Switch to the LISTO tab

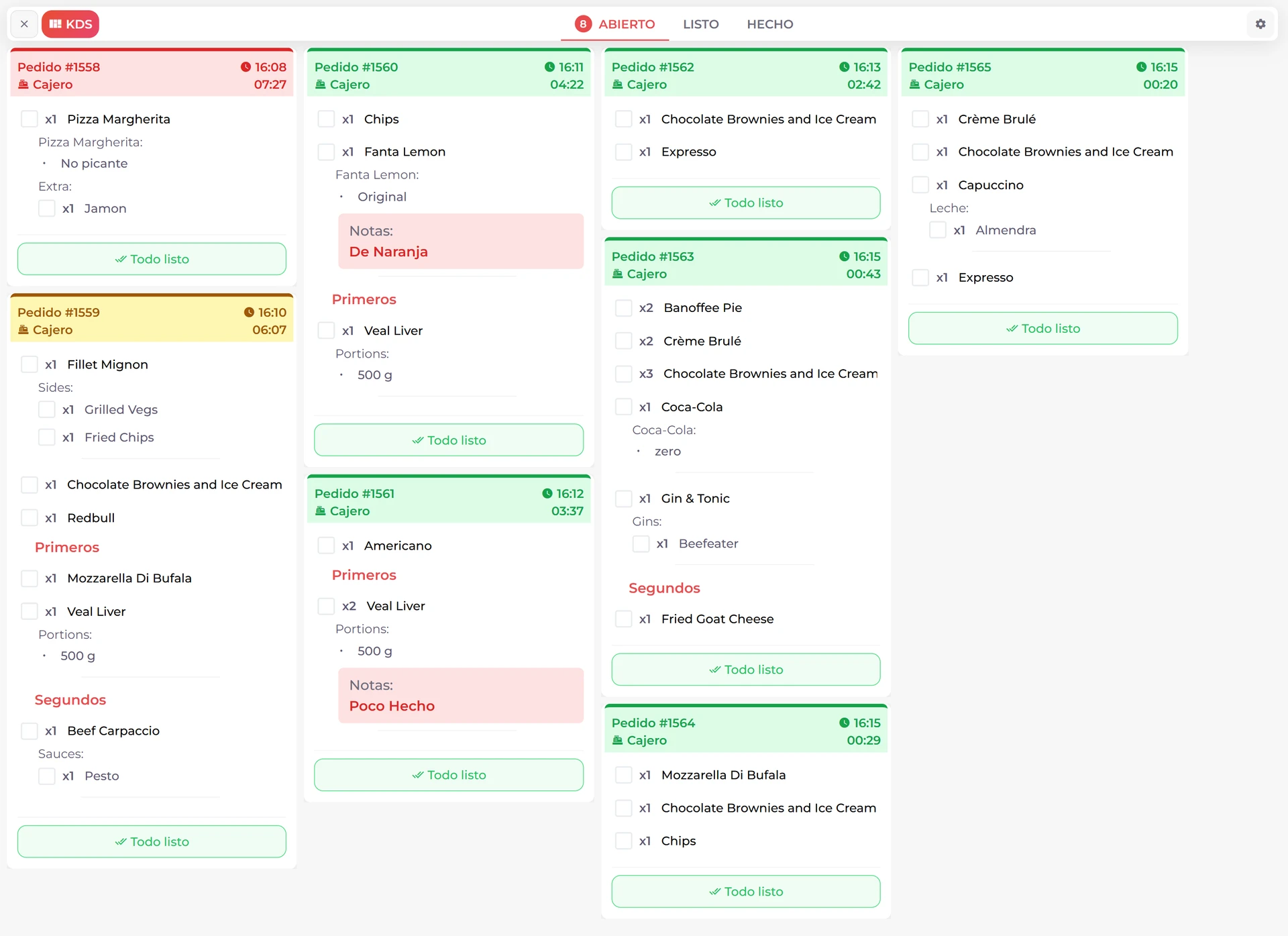pyautogui.click(x=700, y=24)
